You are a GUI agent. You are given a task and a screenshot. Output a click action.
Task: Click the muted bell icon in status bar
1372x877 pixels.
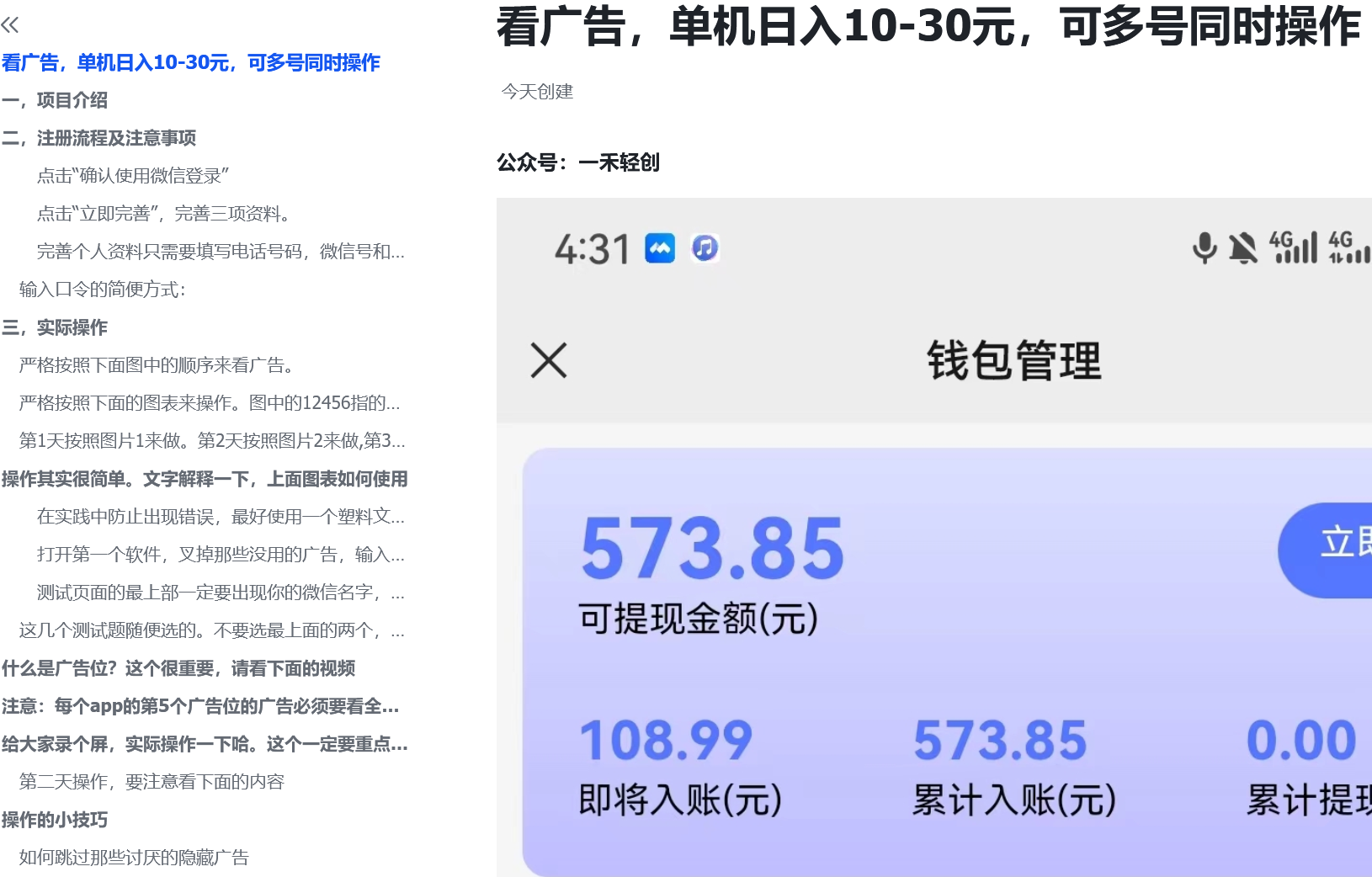[x=1243, y=248]
